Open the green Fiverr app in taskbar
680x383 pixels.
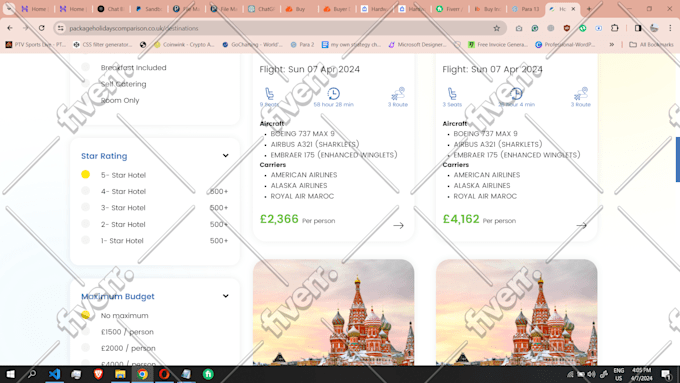[x=208, y=374]
